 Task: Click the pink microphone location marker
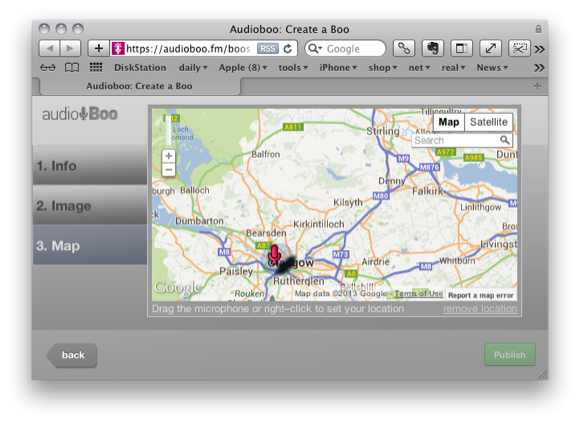pyautogui.click(x=274, y=254)
